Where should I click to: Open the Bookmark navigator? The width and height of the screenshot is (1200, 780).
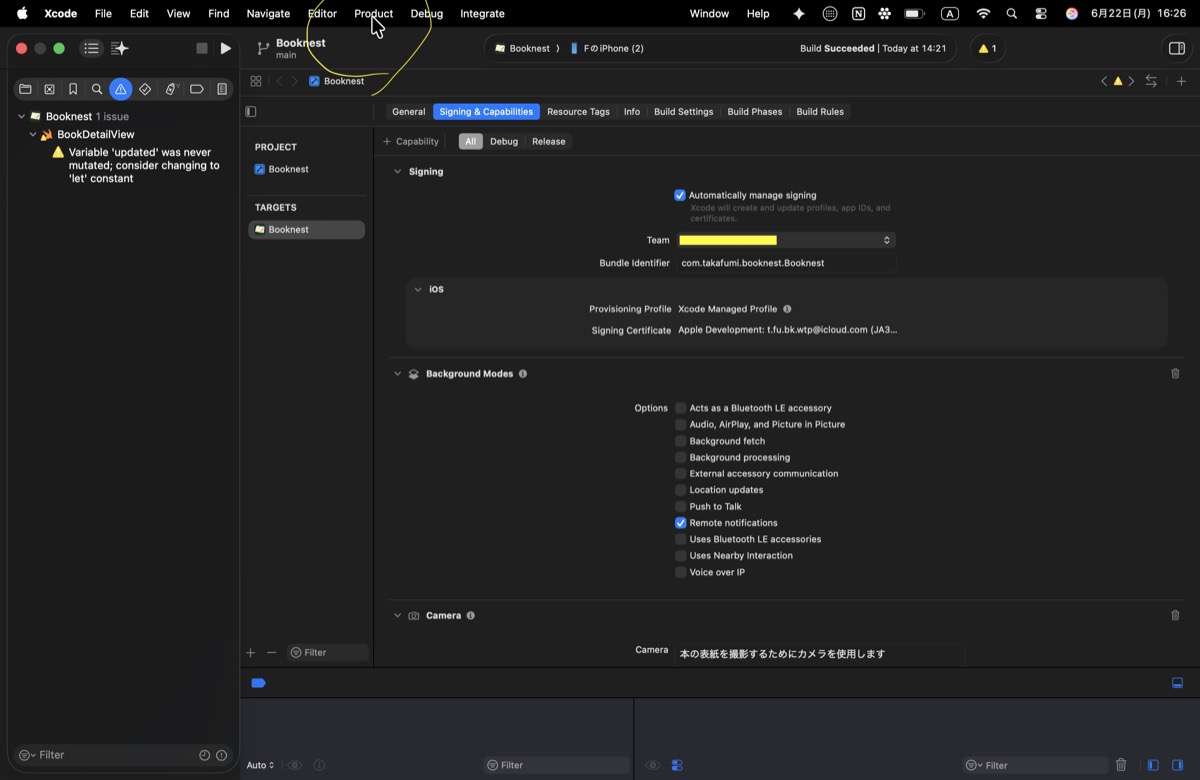pyautogui.click(x=73, y=89)
